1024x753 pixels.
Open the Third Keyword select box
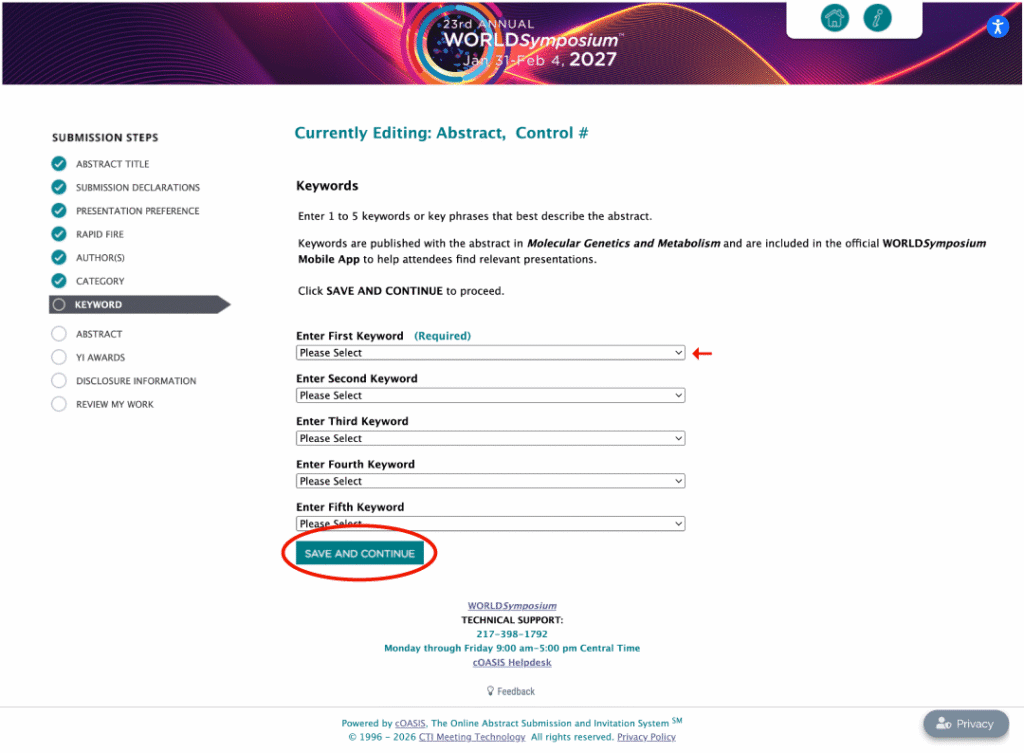[490, 438]
